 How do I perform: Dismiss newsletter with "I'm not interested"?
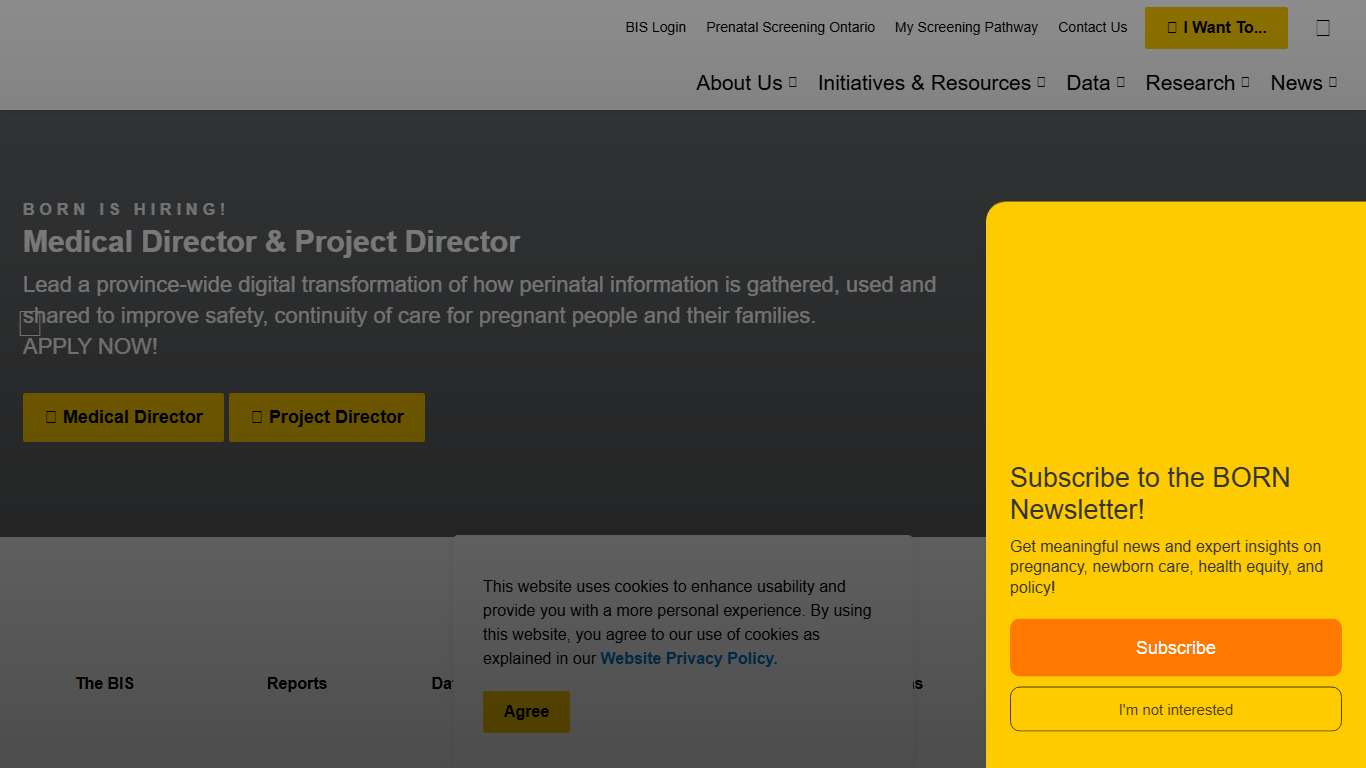(1175, 709)
